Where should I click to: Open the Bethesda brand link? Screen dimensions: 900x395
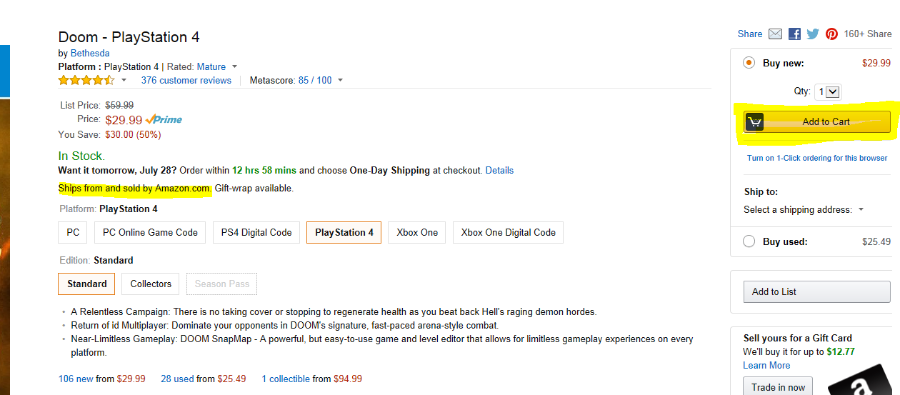[x=90, y=53]
